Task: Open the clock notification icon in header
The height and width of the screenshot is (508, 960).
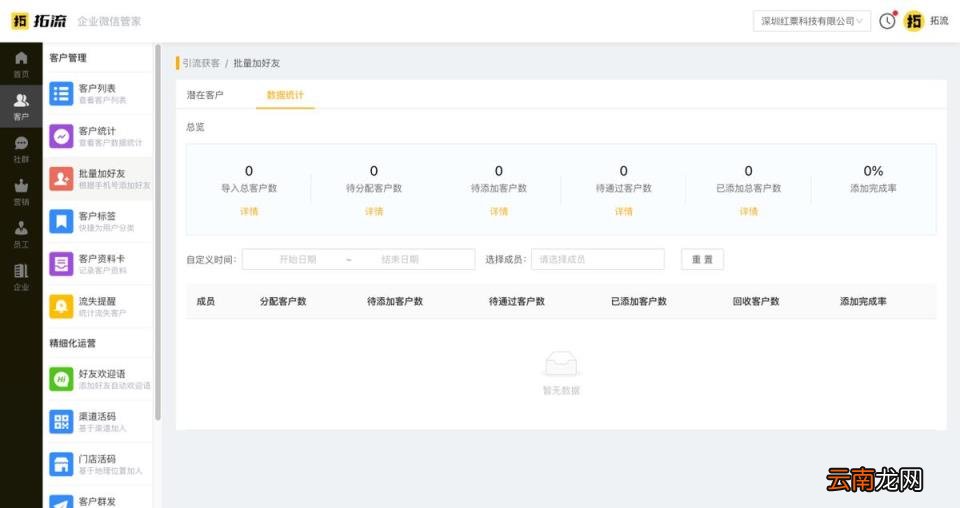Action: (887, 21)
